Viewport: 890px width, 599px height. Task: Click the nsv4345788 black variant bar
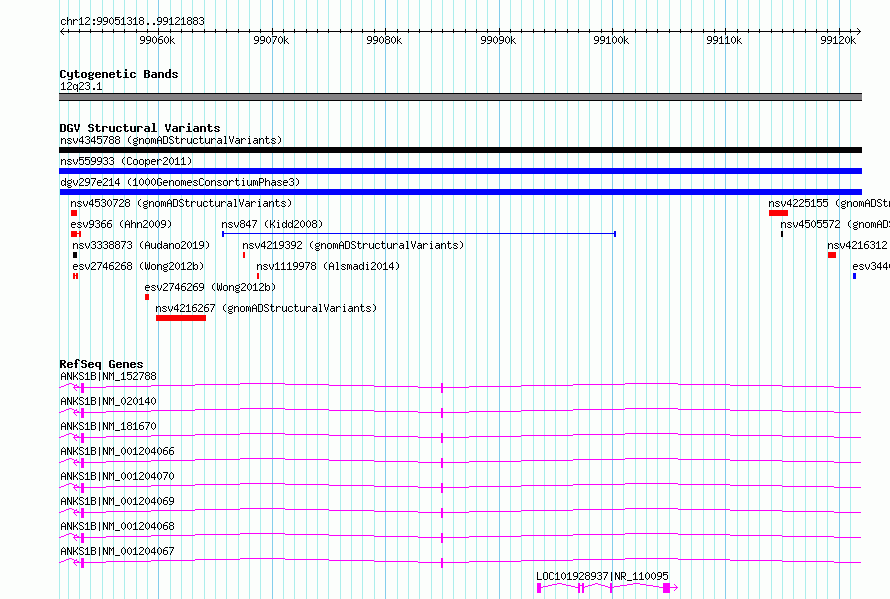[x=460, y=150]
